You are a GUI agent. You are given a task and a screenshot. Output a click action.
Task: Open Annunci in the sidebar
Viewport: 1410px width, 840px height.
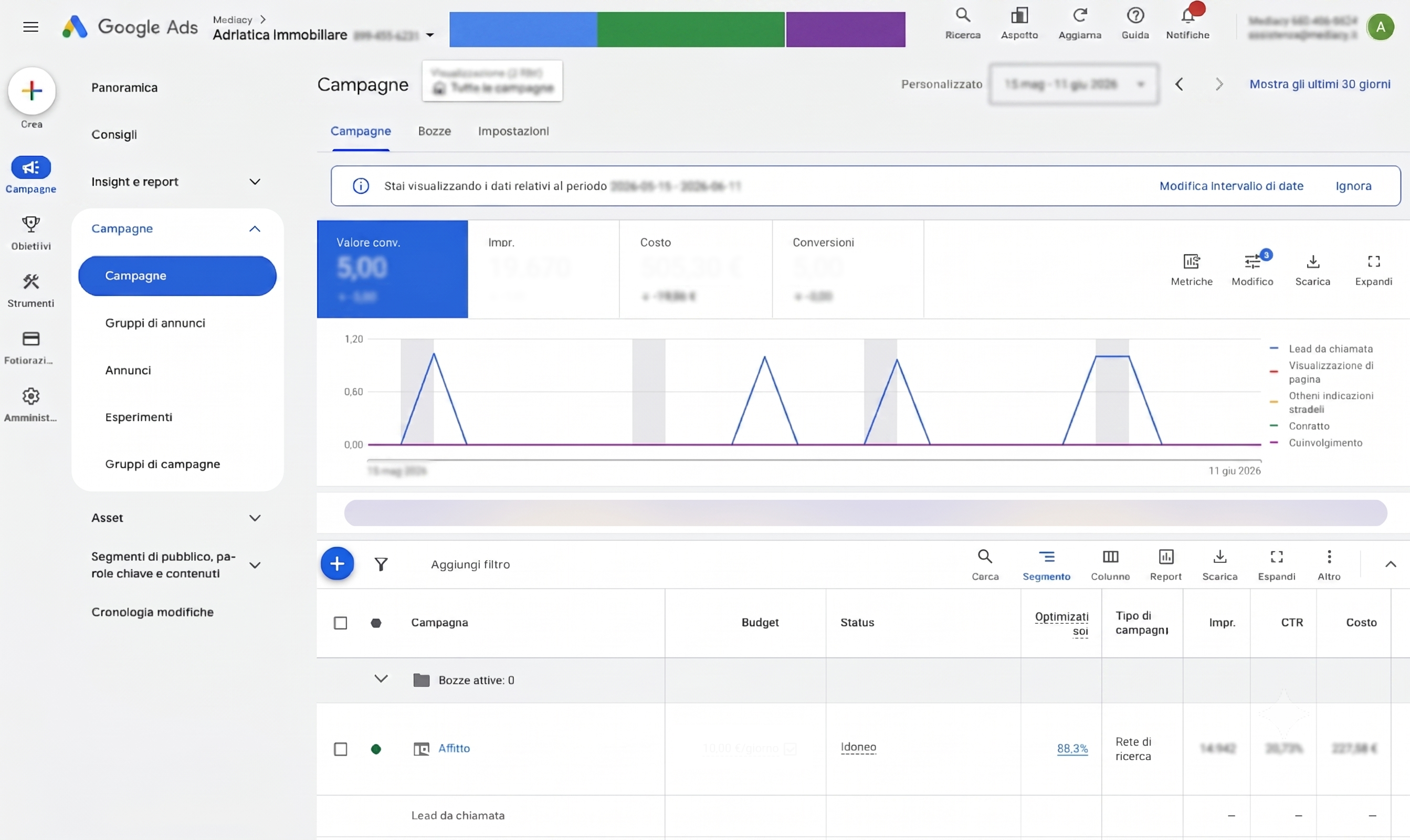128,370
